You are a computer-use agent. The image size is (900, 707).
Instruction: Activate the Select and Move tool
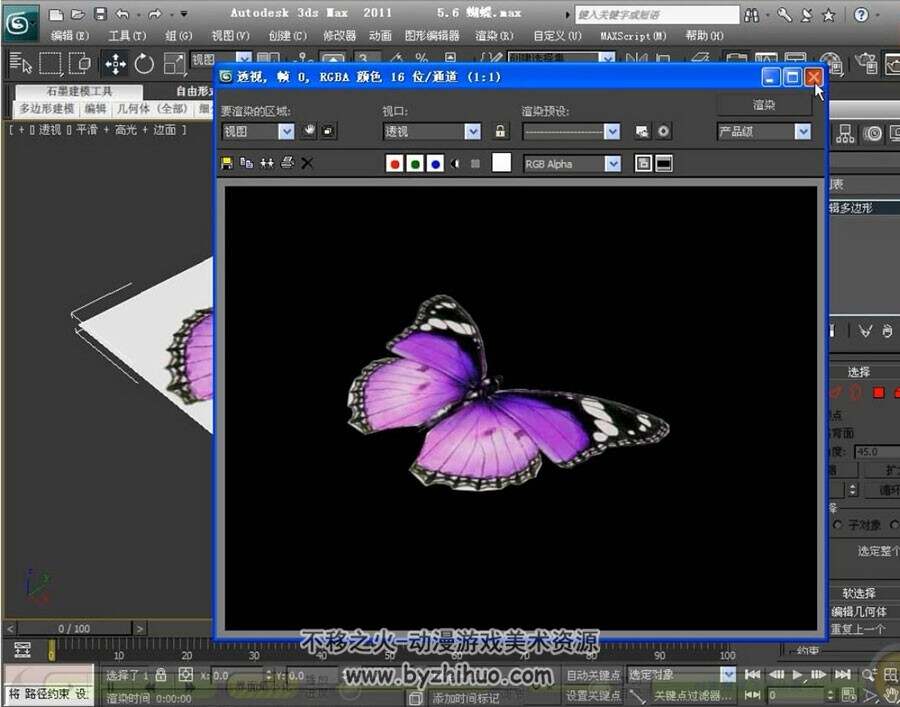coord(115,63)
